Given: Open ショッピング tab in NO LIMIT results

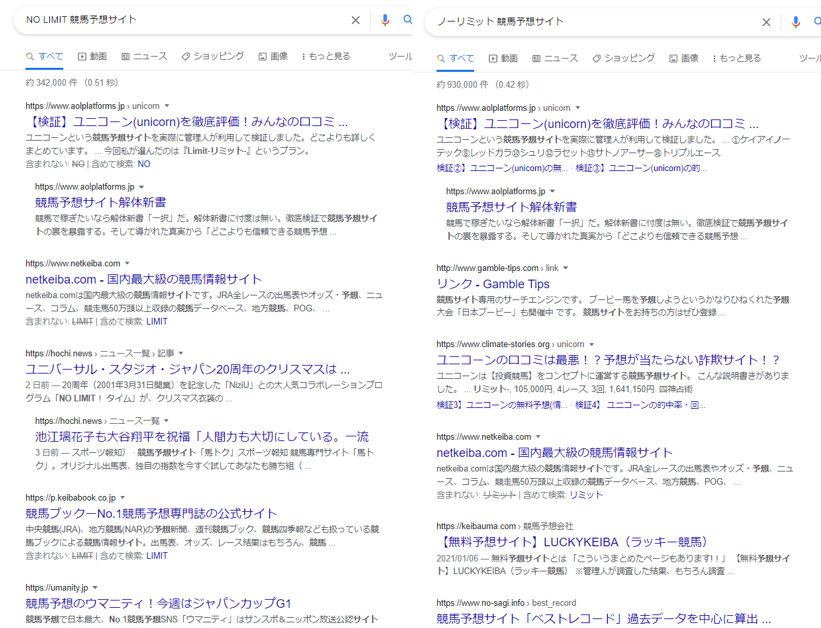Looking at the screenshot, I should coord(213,57).
